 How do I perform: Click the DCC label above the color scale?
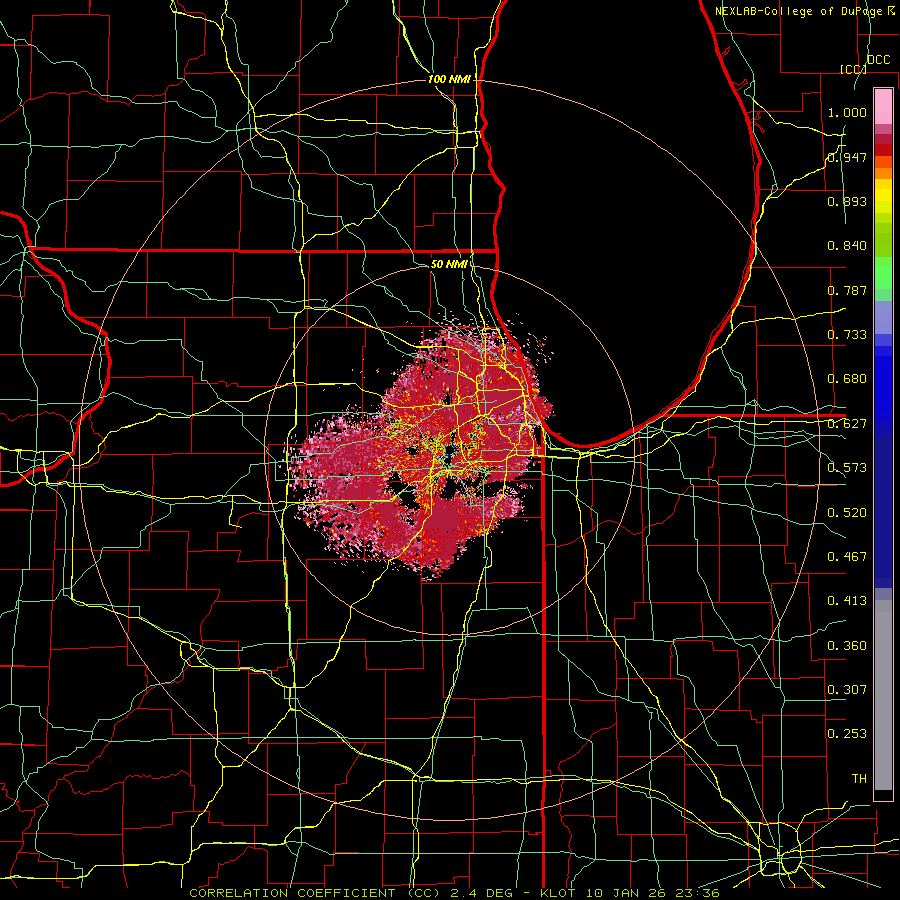click(879, 60)
